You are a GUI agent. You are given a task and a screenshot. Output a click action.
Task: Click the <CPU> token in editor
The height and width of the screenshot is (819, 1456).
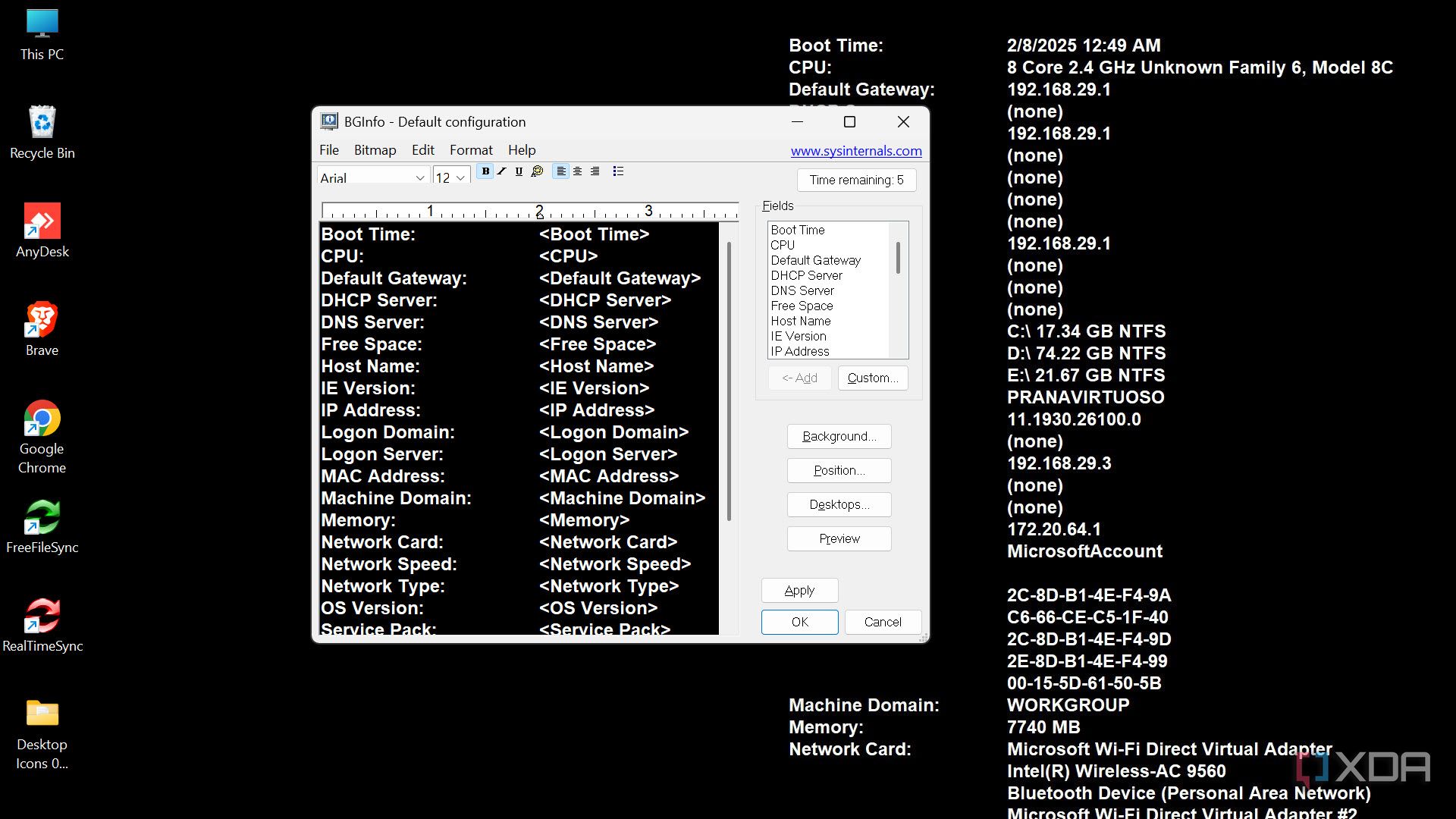tap(569, 256)
